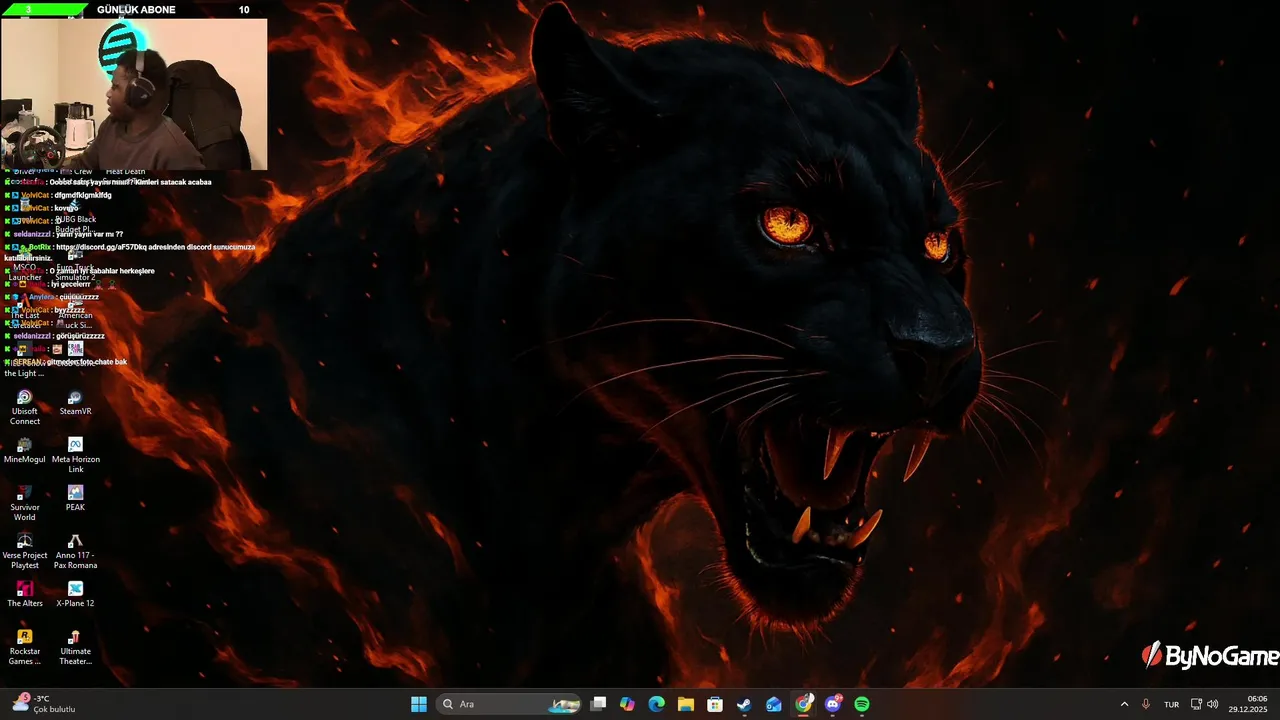Open the weather widget showing -3°C
The height and width of the screenshot is (720, 1280).
coord(43,704)
